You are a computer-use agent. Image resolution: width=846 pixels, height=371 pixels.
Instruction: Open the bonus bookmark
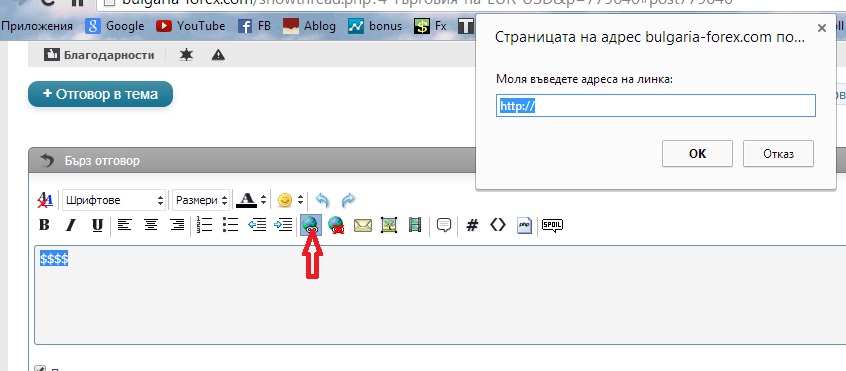[x=376, y=26]
